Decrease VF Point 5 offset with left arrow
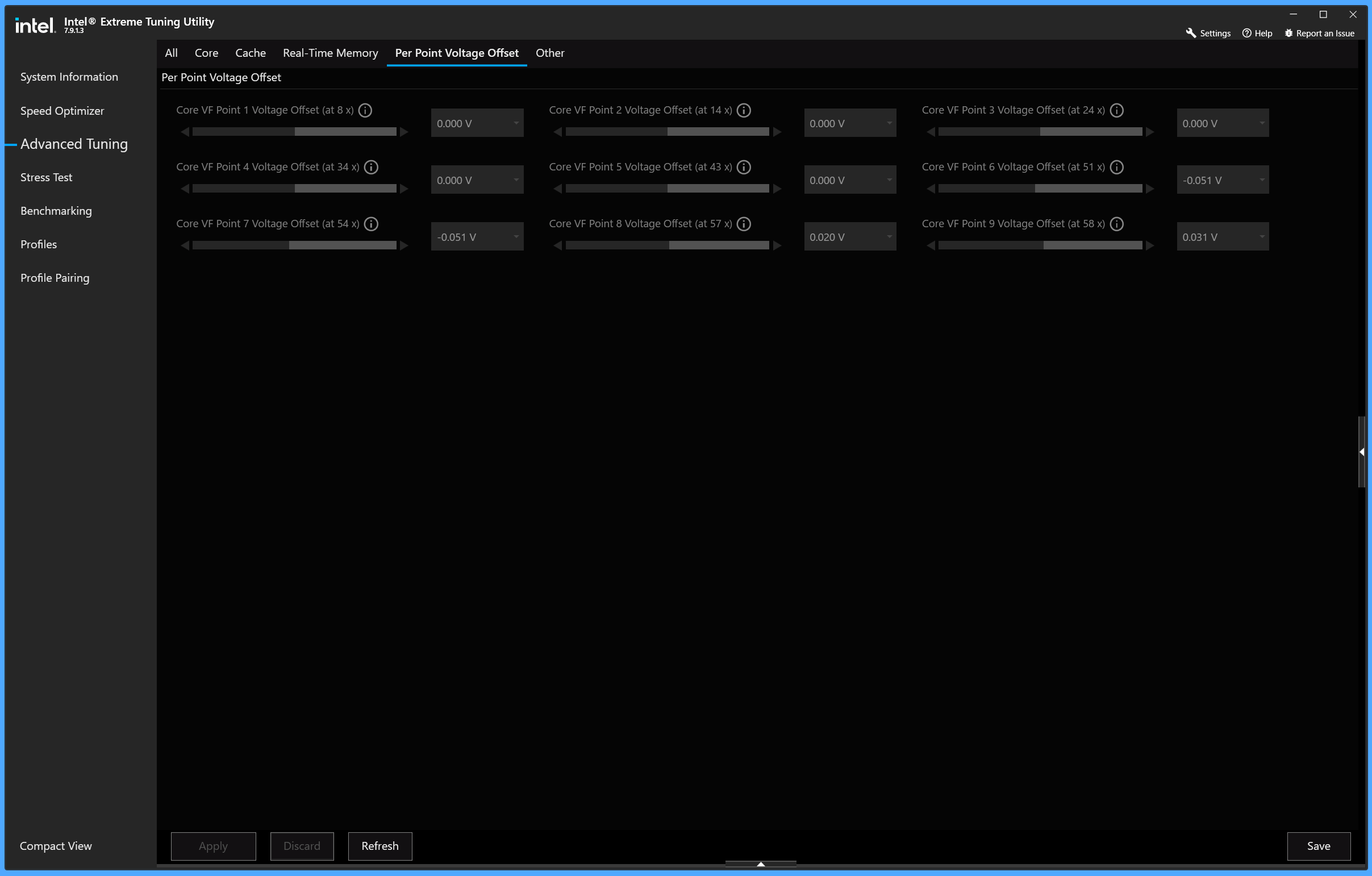This screenshot has height=876, width=1372. tap(558, 189)
